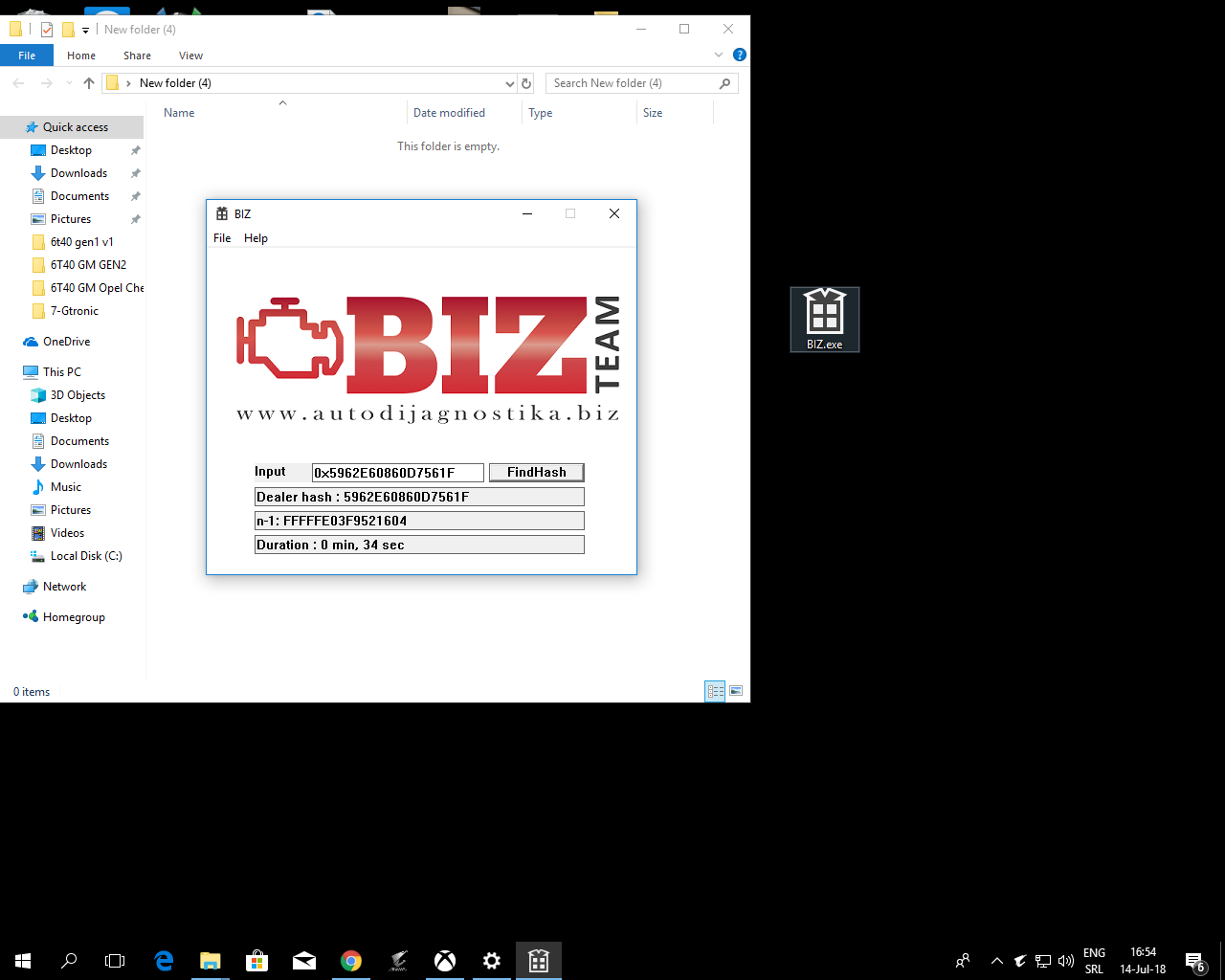Open the Action Center notifications icon
The height and width of the screenshot is (980, 1225).
1194,961
